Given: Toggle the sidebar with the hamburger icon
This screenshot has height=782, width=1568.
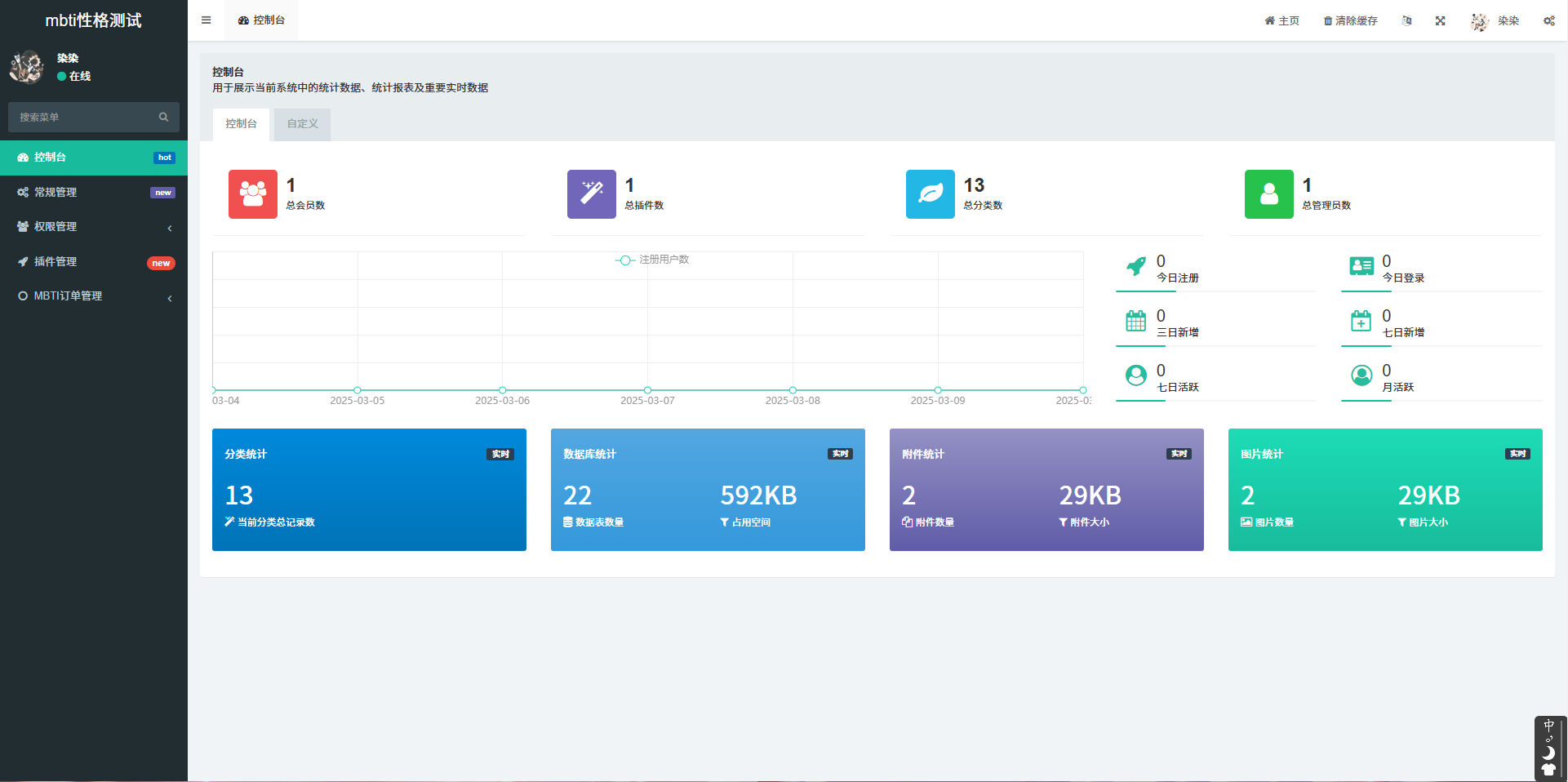Looking at the screenshot, I should [206, 20].
